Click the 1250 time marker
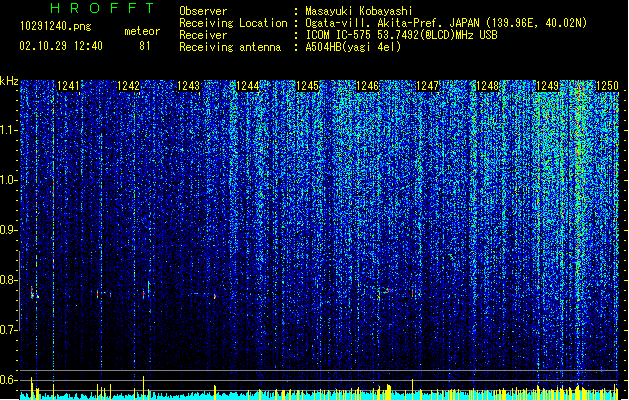 point(607,86)
